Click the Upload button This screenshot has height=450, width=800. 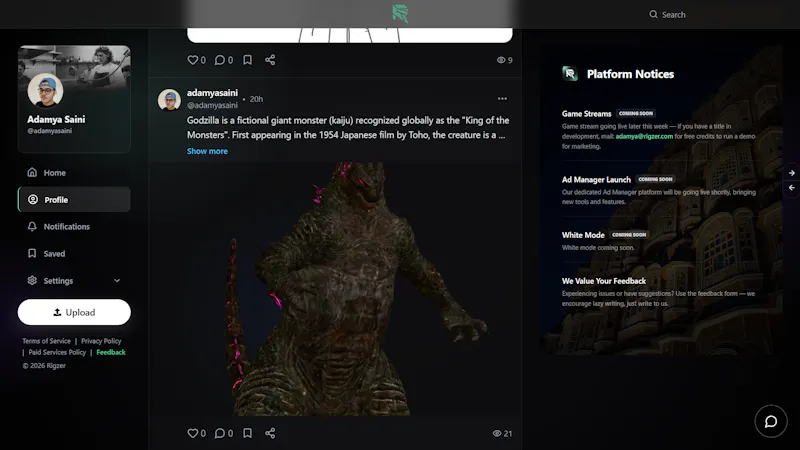pyautogui.click(x=74, y=312)
